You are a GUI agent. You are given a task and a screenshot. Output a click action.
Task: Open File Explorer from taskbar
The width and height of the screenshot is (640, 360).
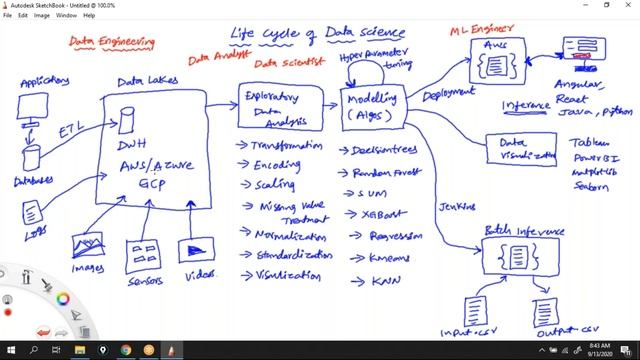[x=80, y=350]
